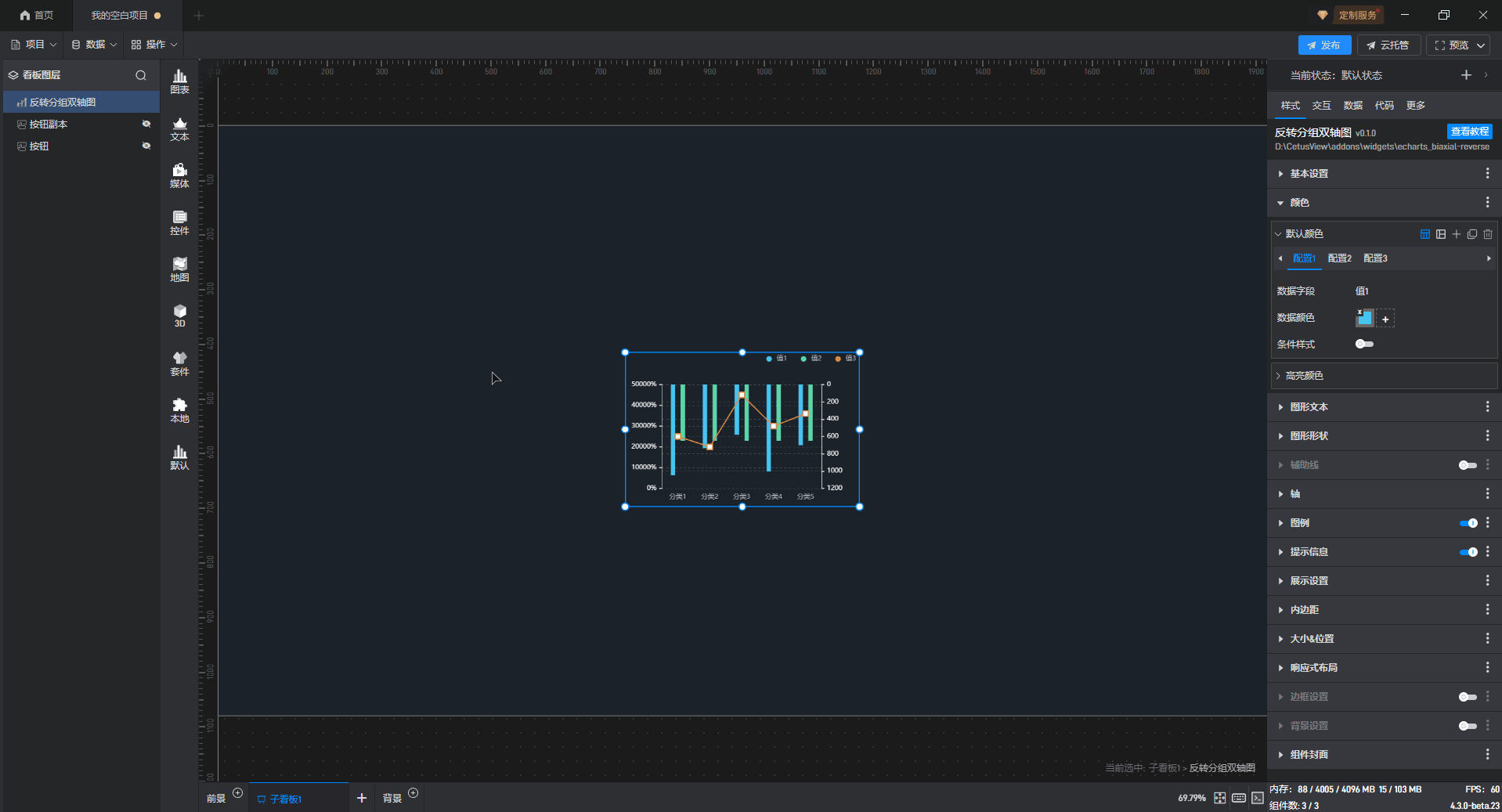Click the 发布 publish button
The width and height of the screenshot is (1502, 812).
(1323, 45)
